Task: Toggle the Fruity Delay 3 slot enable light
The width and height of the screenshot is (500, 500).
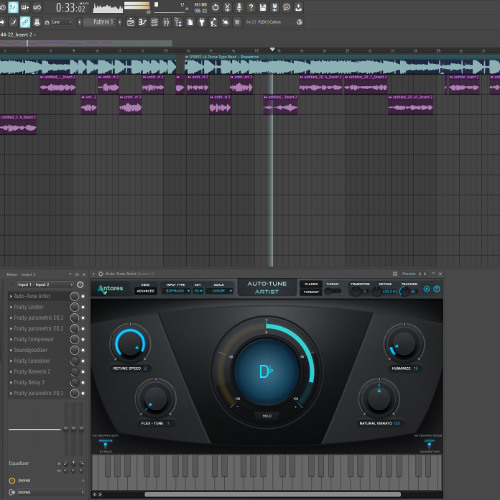Action: pos(83,382)
